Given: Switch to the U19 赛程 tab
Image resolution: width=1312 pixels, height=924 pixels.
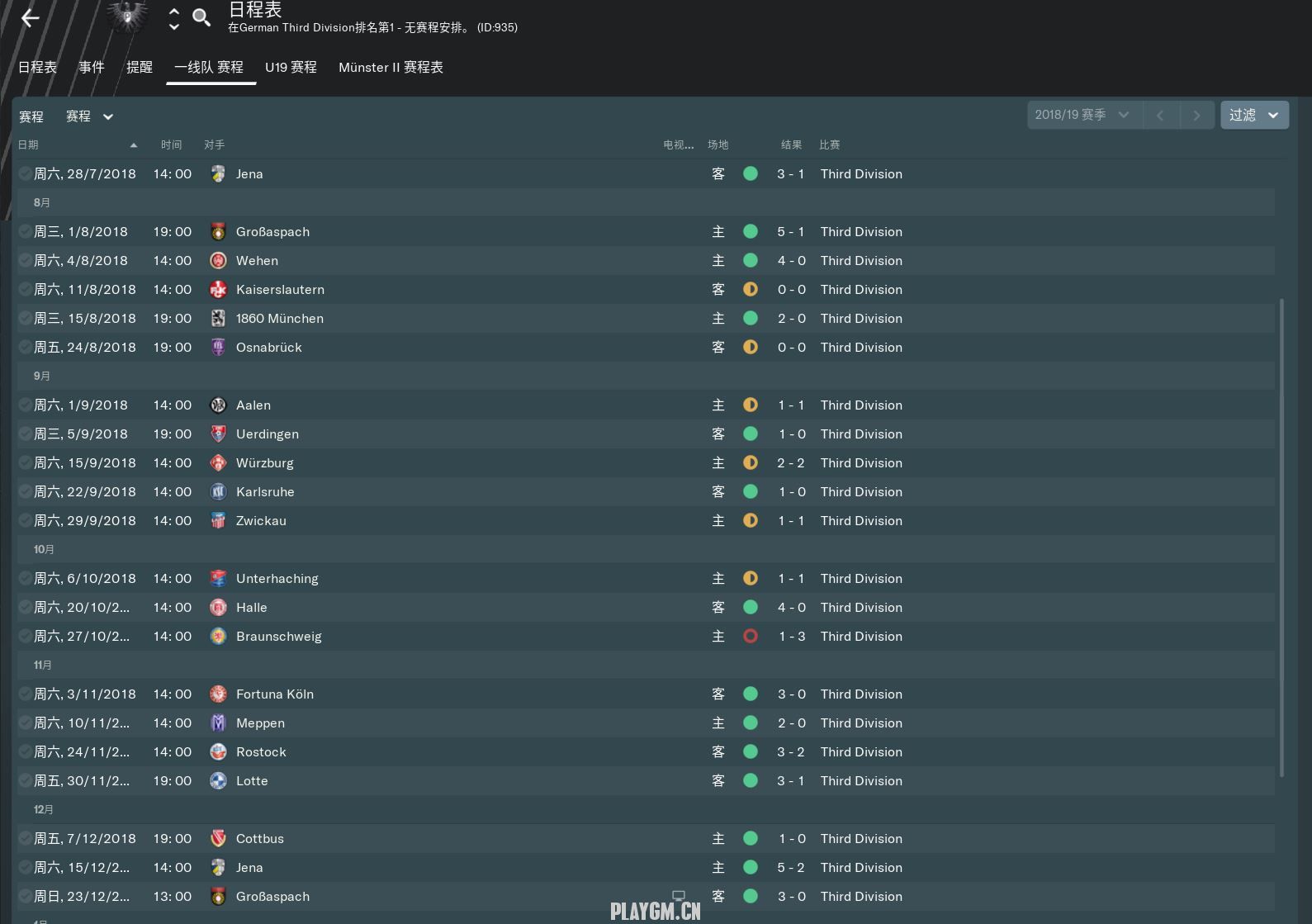Looking at the screenshot, I should (x=291, y=68).
